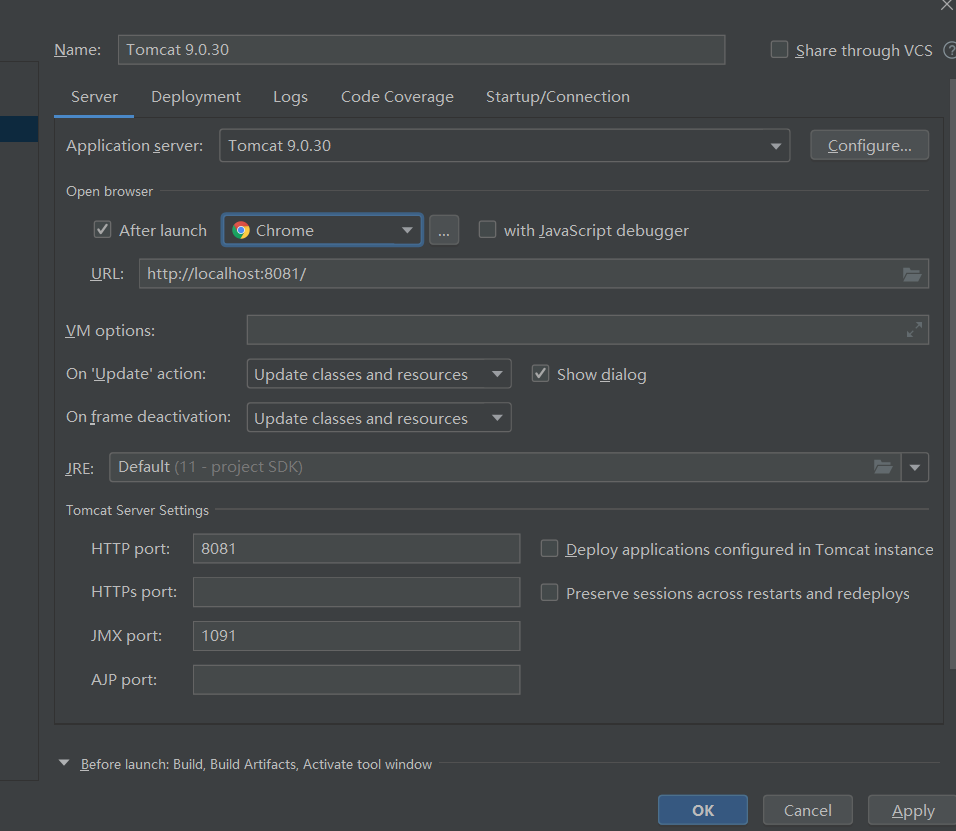The image size is (956, 831).
Task: Click the folder icon in the URL field
Action: (911, 274)
